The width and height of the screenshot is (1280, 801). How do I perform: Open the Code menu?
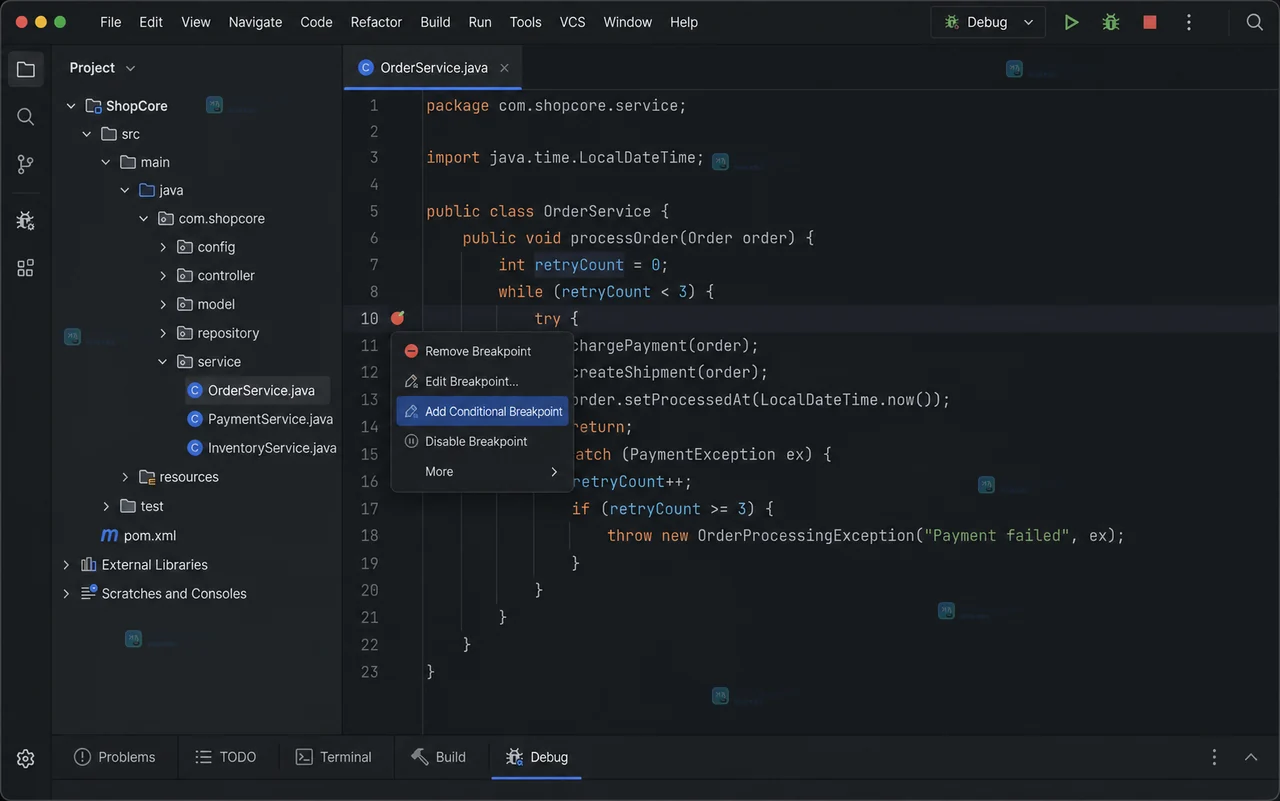317,22
